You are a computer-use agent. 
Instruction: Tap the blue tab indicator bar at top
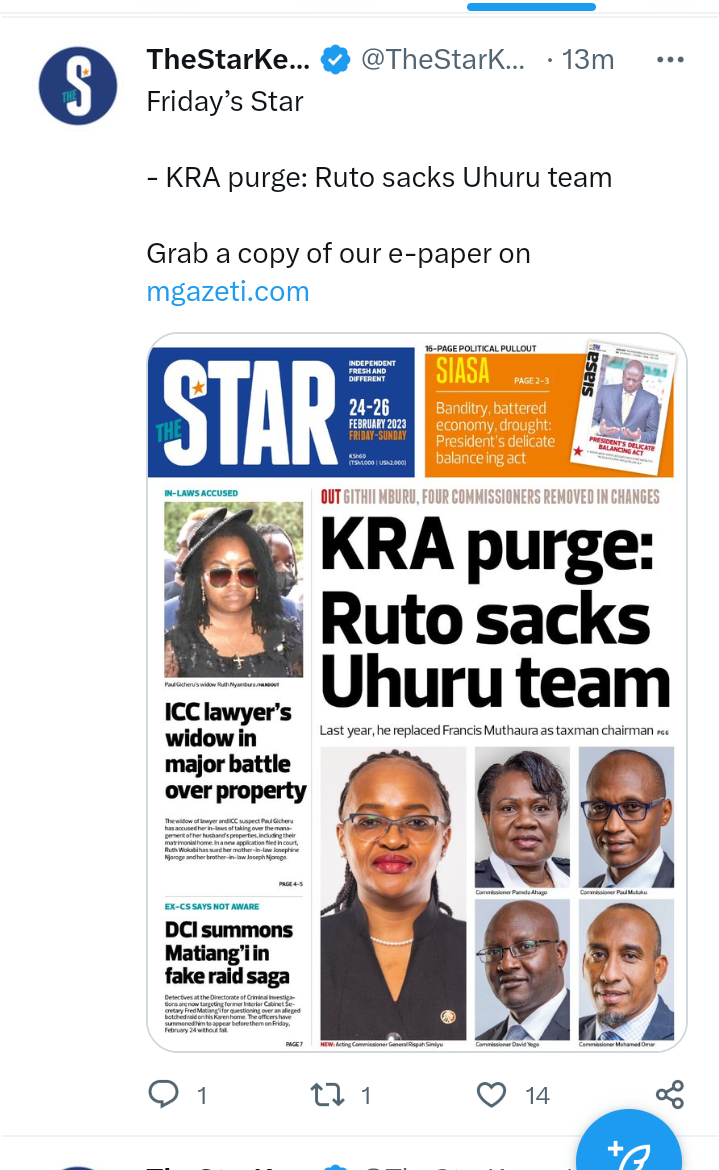point(531,7)
